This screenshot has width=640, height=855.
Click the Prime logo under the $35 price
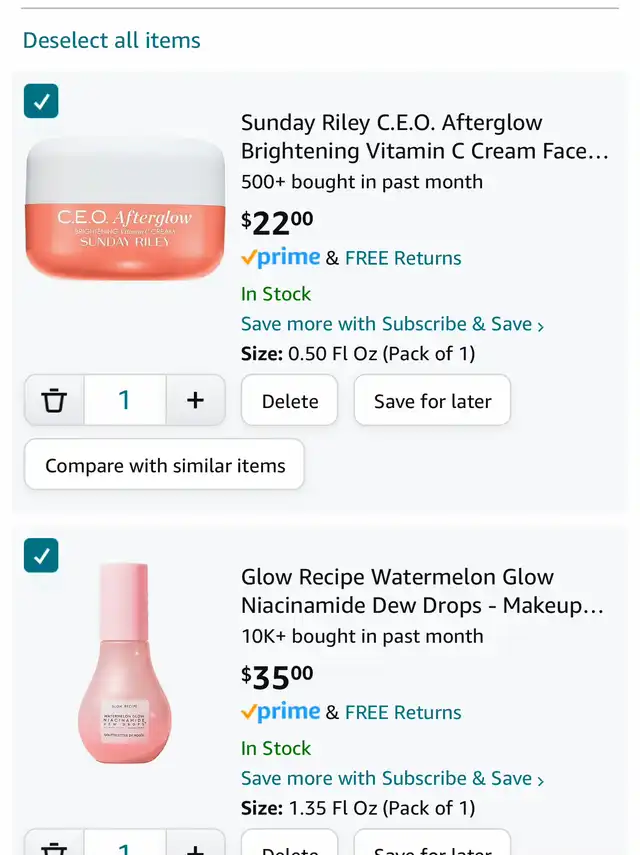click(x=281, y=712)
